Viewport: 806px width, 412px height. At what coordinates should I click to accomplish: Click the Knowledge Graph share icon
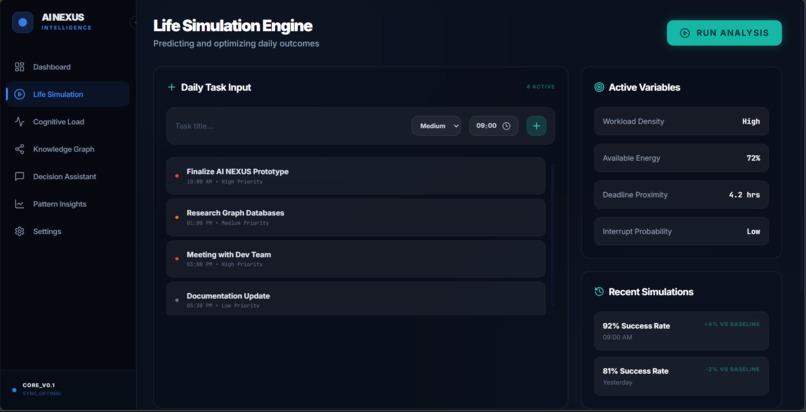(20, 149)
